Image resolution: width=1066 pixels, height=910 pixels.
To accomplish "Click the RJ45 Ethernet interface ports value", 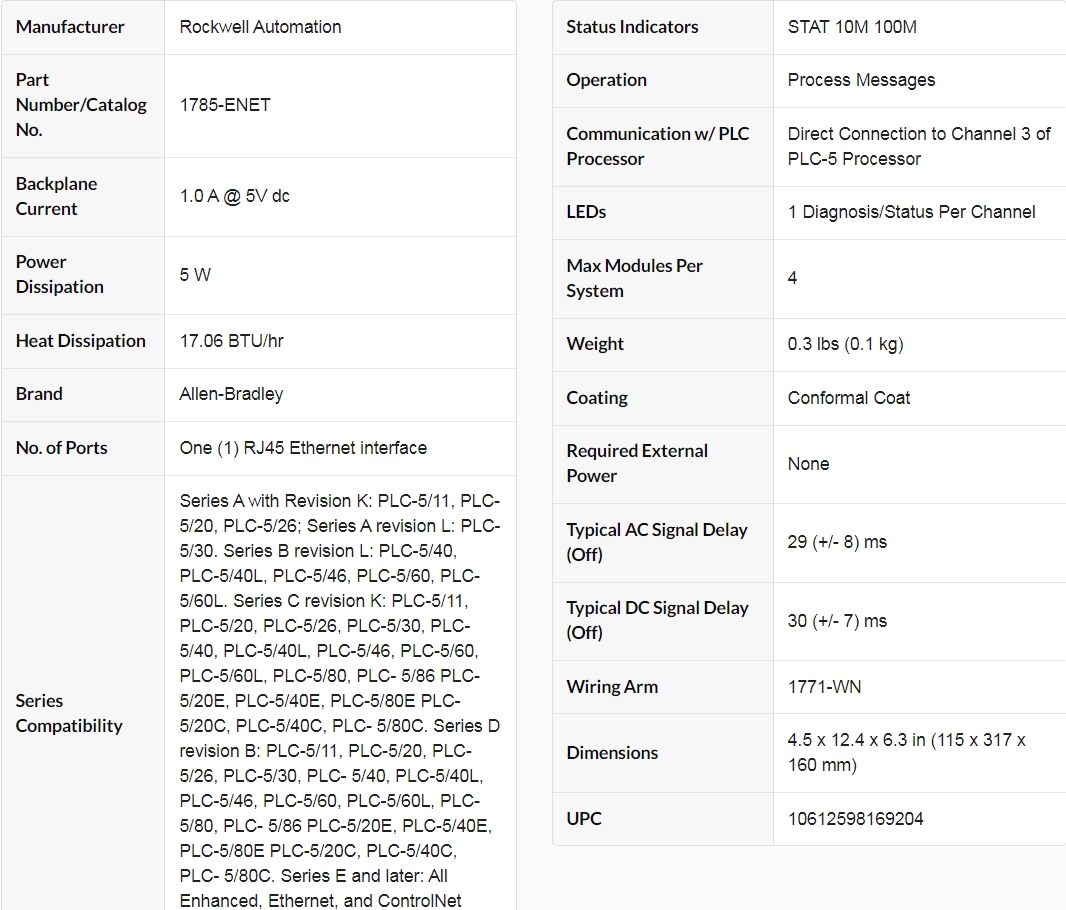I will click(303, 448).
